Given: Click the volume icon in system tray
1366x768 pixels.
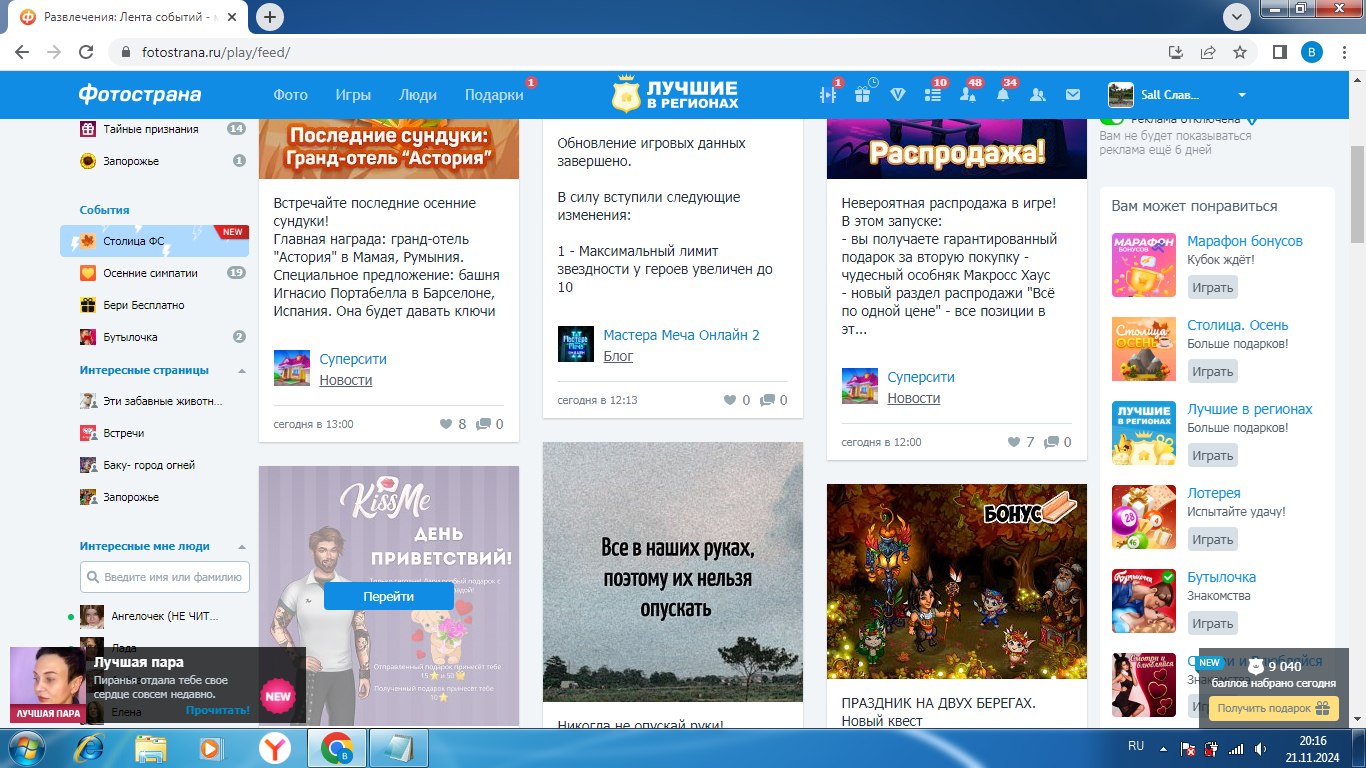Looking at the screenshot, I should point(1259,748).
